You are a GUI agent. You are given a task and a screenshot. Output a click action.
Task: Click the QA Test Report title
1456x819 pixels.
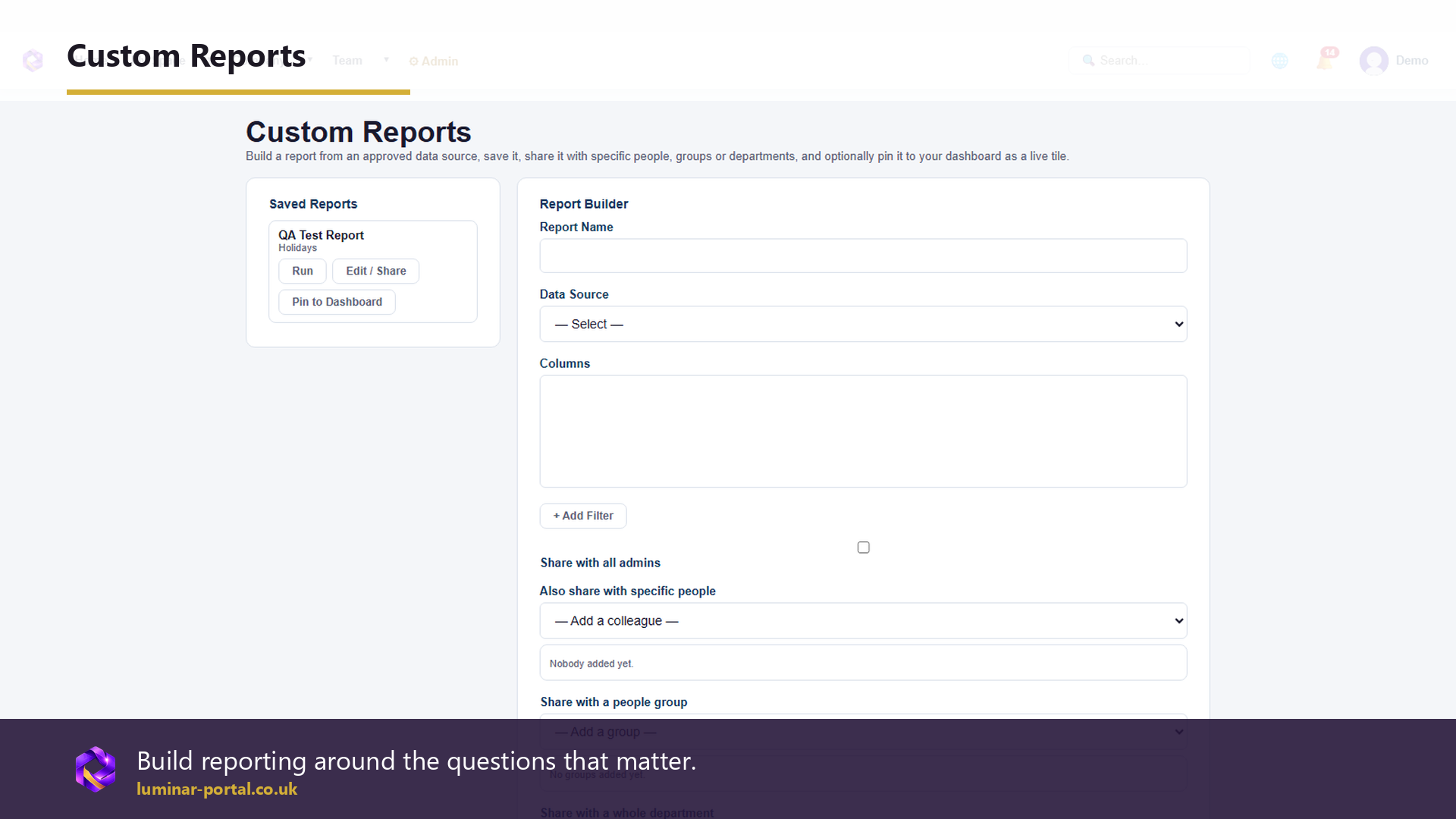click(321, 235)
